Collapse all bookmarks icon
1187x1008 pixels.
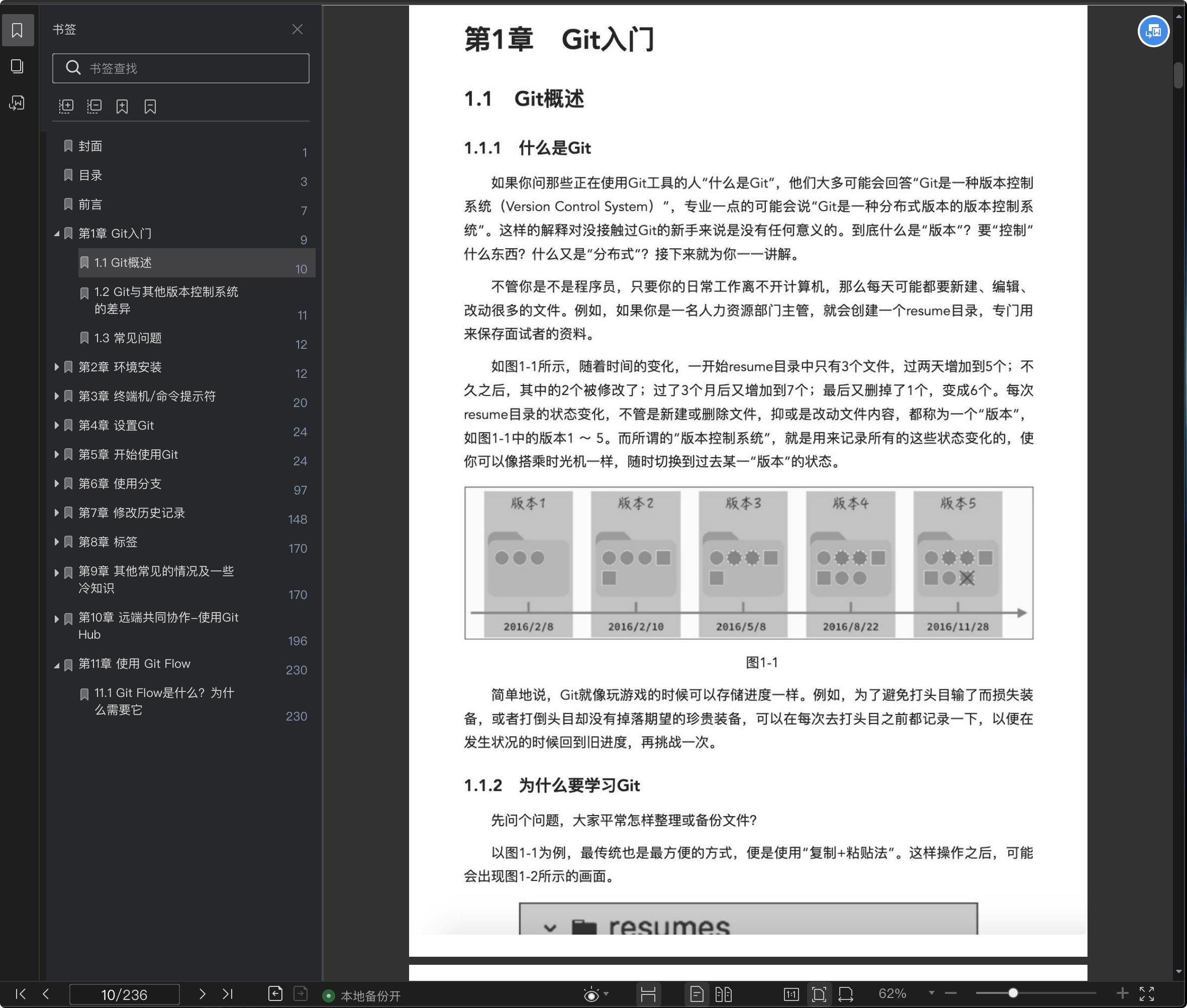tap(94, 107)
